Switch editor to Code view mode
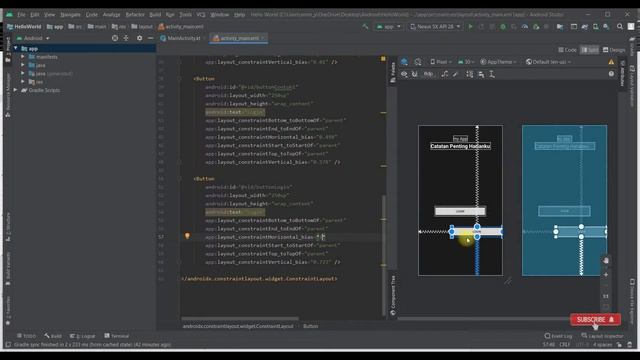The width and height of the screenshot is (640, 360). 567,50
